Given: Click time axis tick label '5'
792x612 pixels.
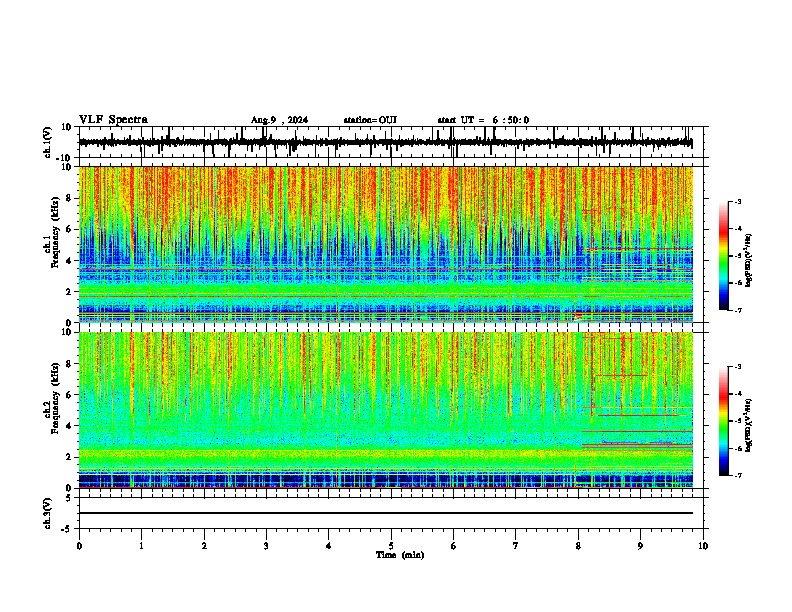Looking at the screenshot, I should point(391,546).
